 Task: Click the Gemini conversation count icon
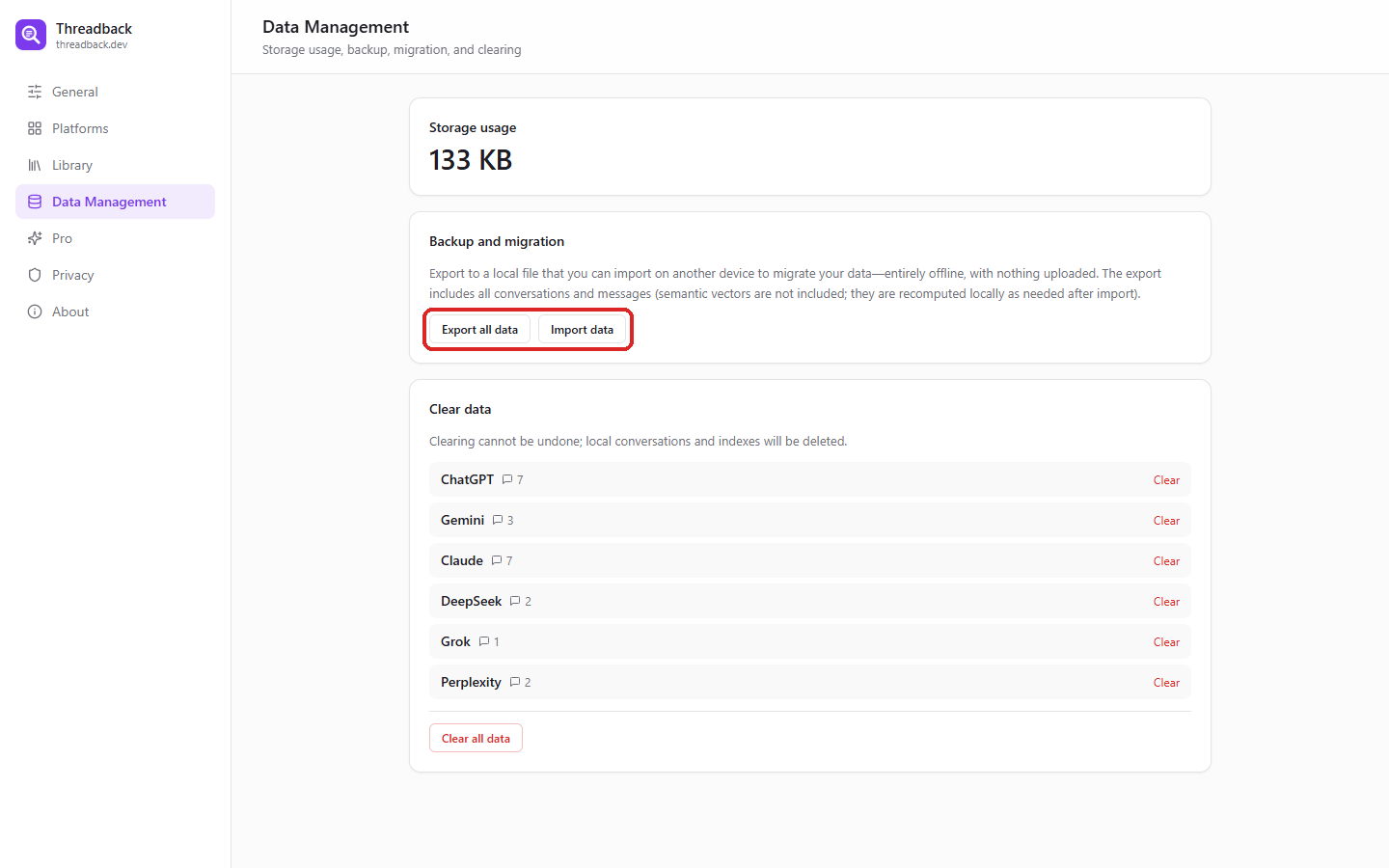click(x=498, y=520)
